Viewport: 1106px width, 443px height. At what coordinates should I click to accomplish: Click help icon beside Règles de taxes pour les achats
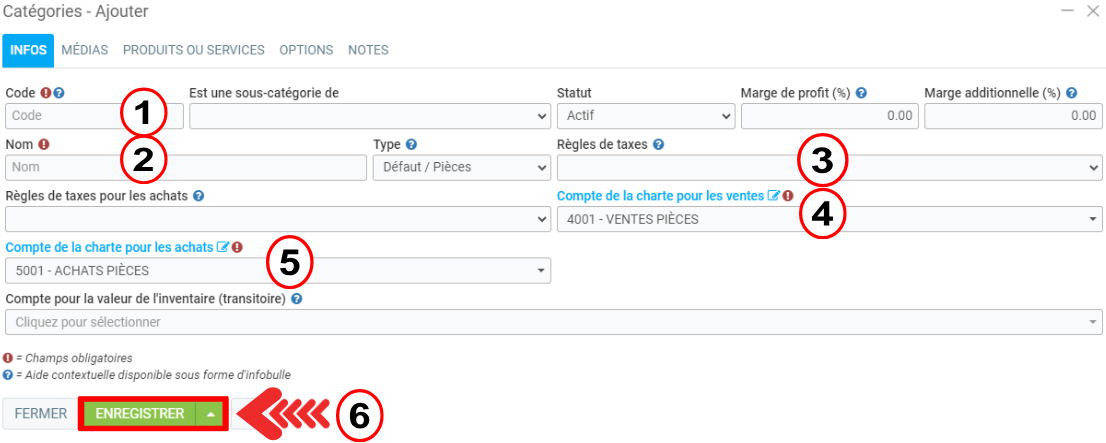click(198, 196)
